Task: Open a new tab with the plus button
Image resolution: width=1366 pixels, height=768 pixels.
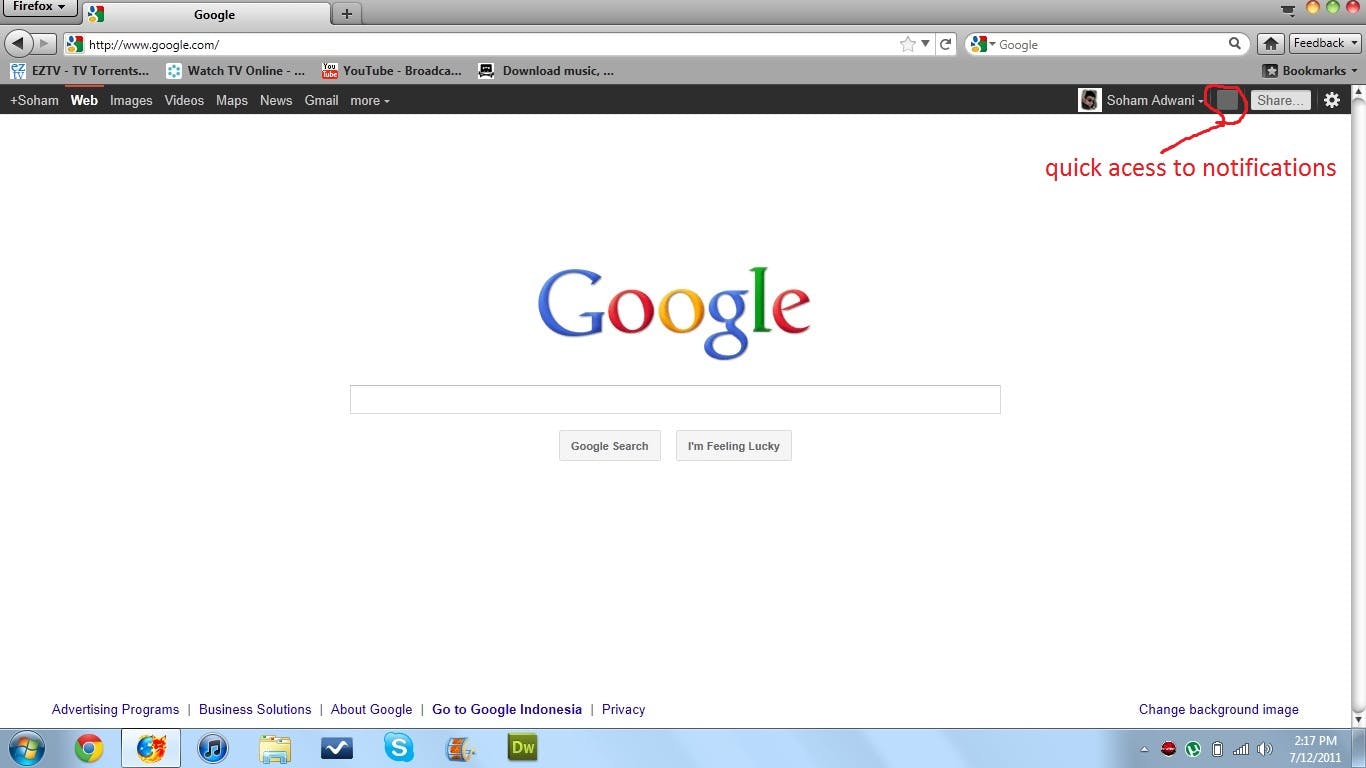Action: coord(347,14)
